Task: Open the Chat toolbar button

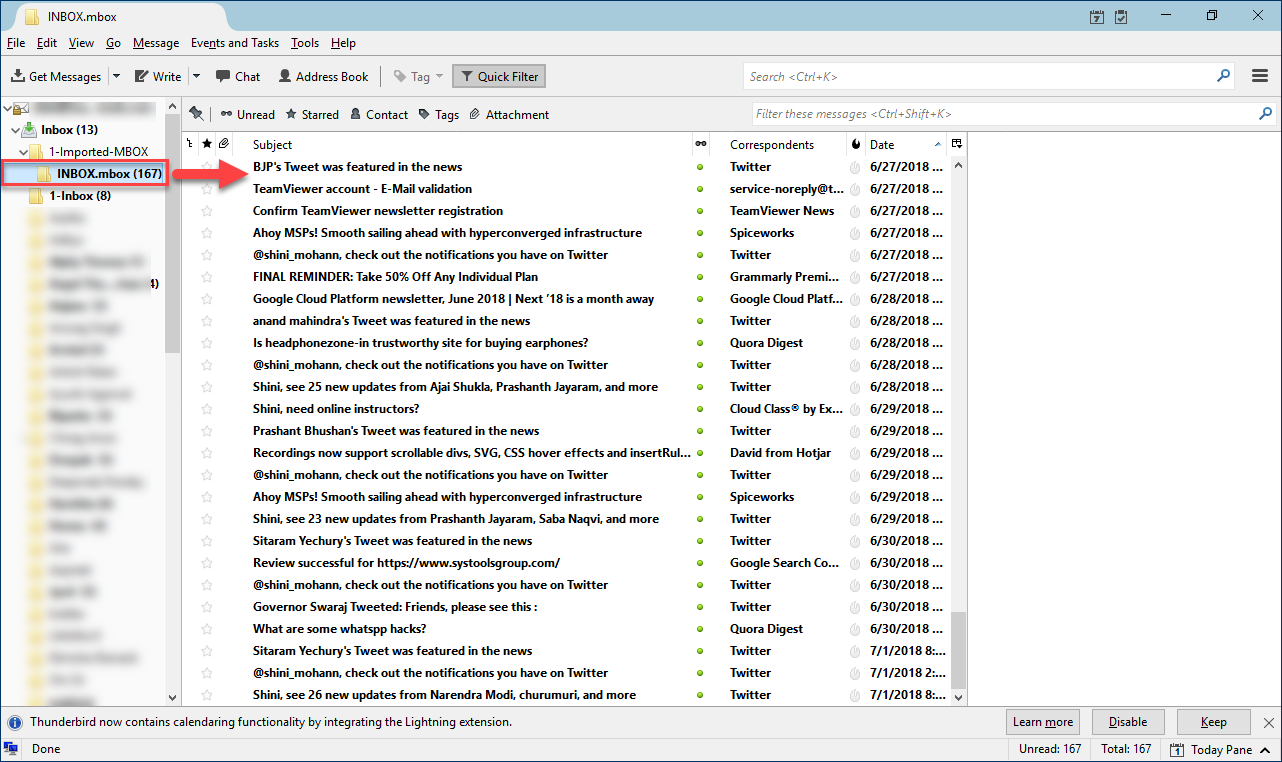Action: pyautogui.click(x=238, y=76)
